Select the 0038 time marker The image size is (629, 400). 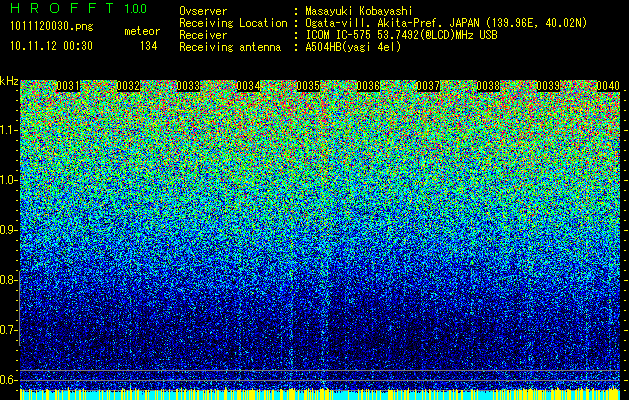[x=488, y=86]
